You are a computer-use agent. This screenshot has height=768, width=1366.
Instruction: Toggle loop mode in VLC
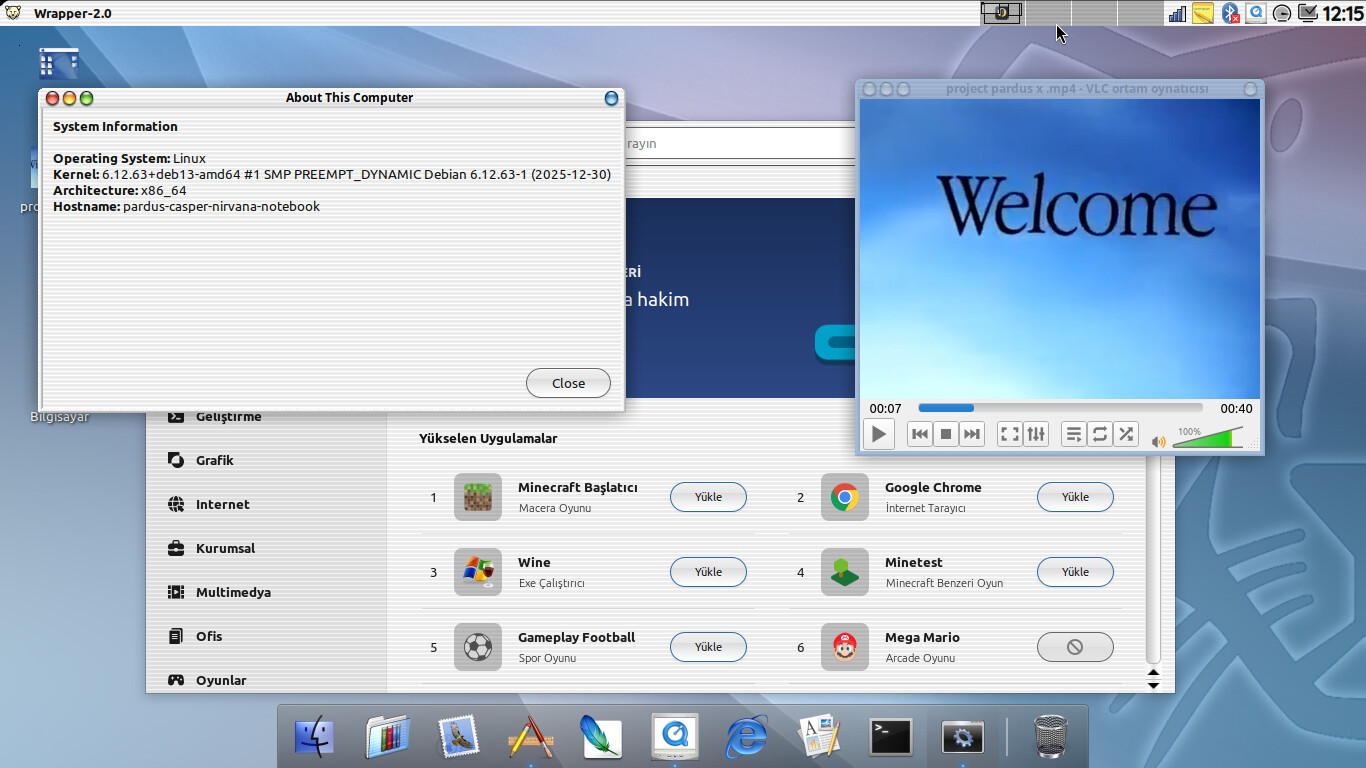coord(1100,434)
